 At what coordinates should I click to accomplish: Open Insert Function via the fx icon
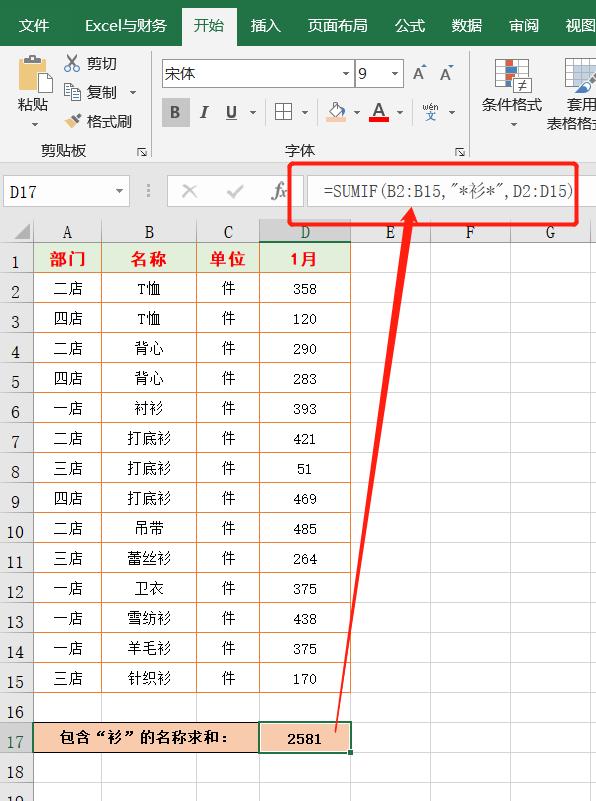279,192
